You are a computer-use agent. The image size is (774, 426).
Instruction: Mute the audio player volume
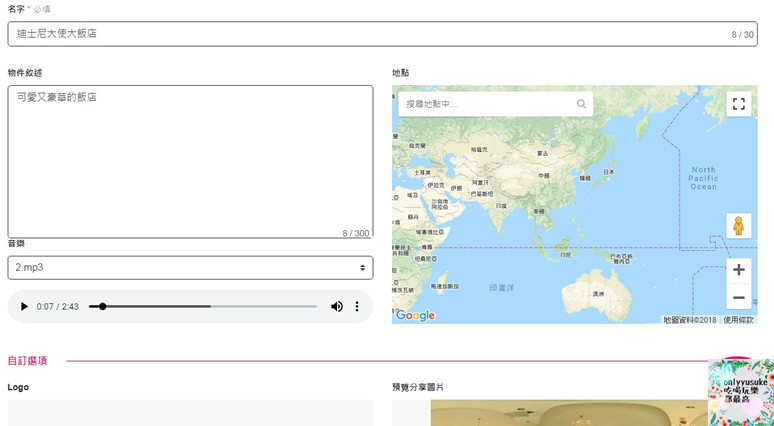tap(337, 307)
